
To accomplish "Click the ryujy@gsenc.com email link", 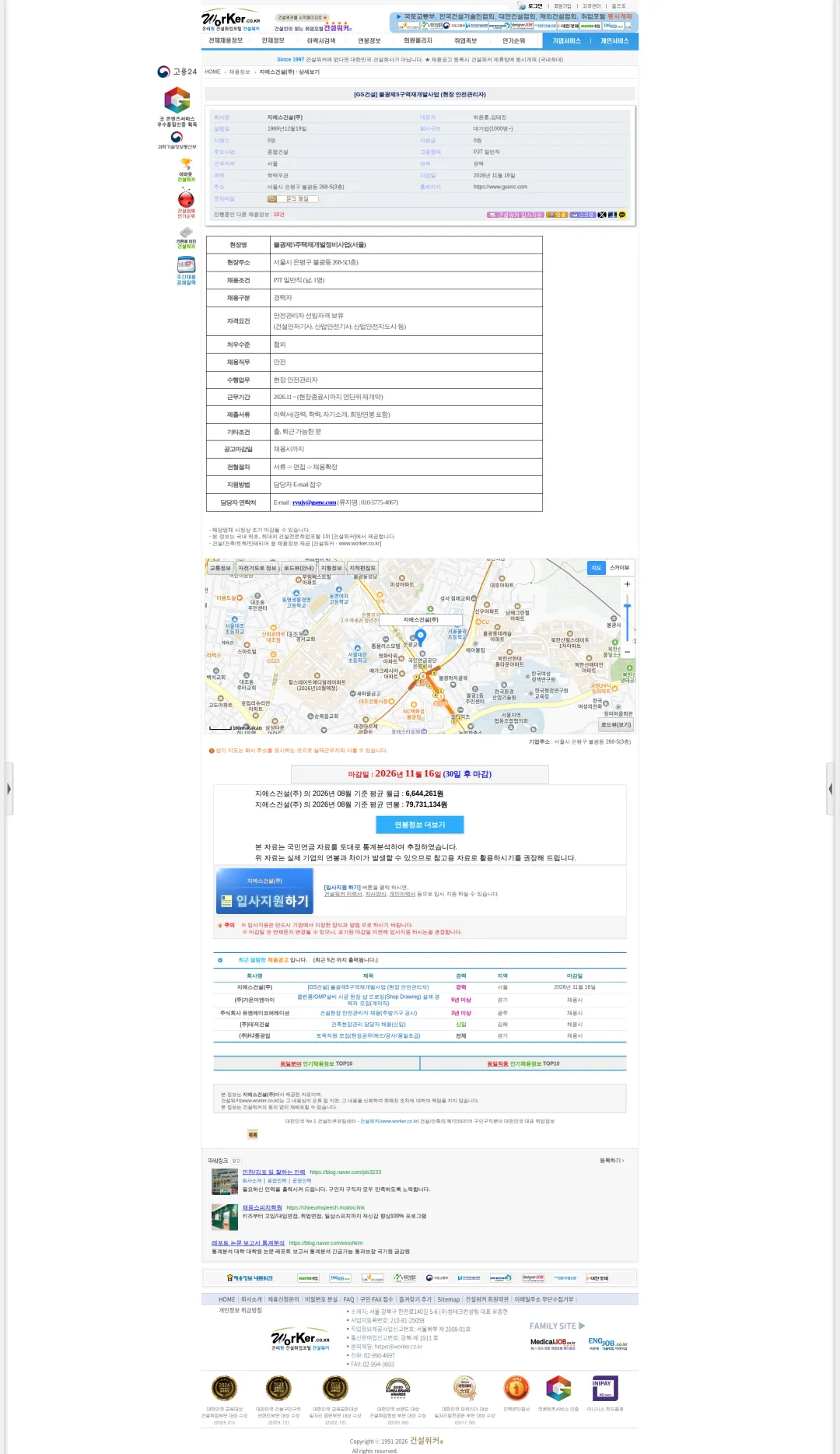I will [314, 503].
